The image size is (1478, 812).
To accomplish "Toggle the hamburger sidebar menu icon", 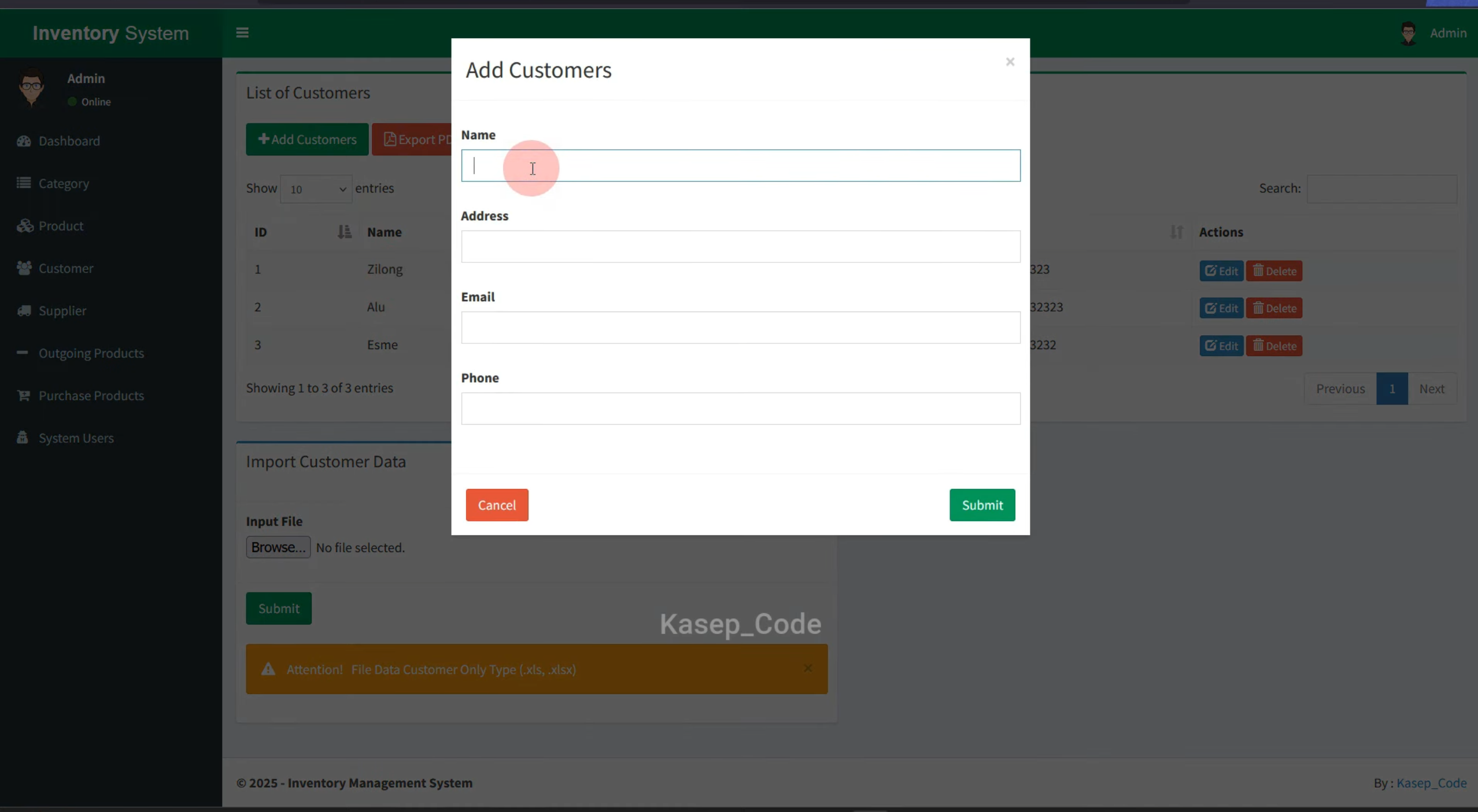I will tap(242, 32).
